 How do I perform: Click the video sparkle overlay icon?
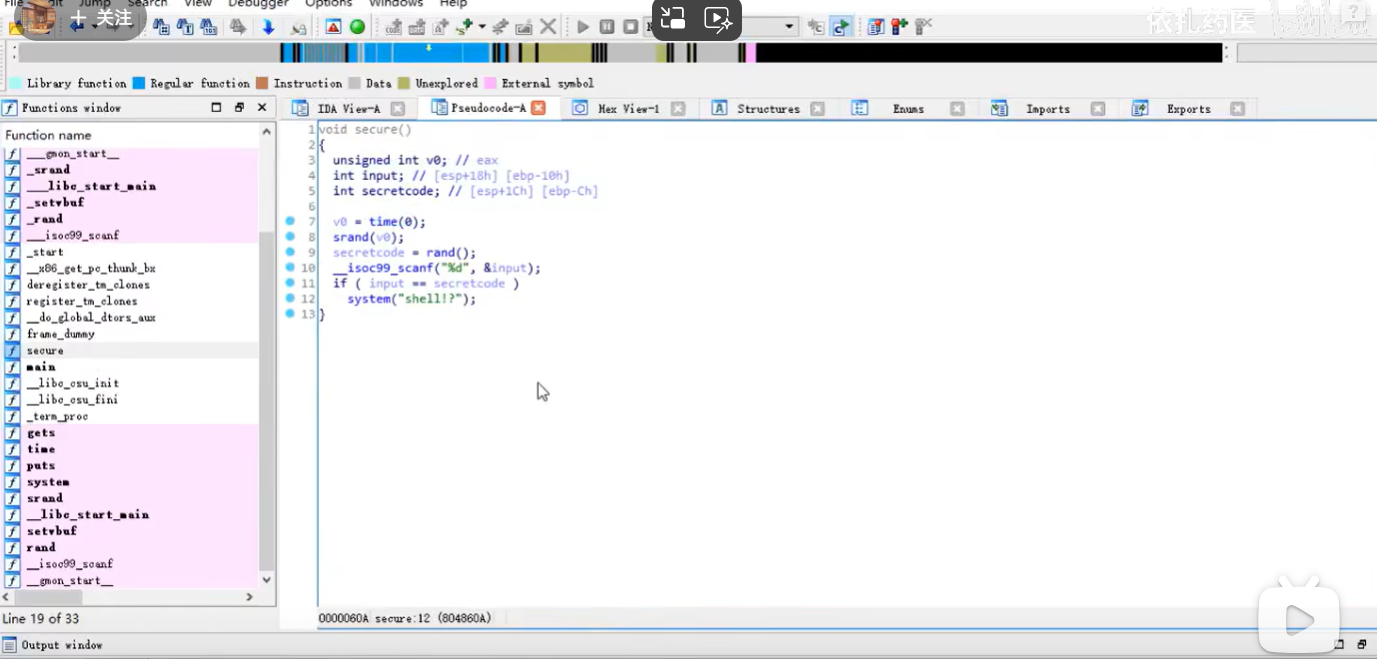click(719, 18)
